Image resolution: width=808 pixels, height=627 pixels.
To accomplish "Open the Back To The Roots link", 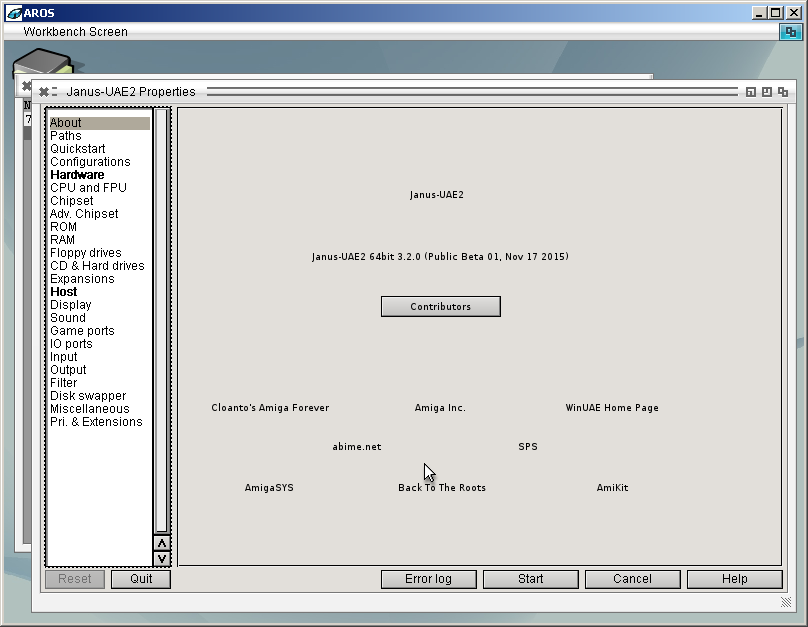I will coord(442,487).
